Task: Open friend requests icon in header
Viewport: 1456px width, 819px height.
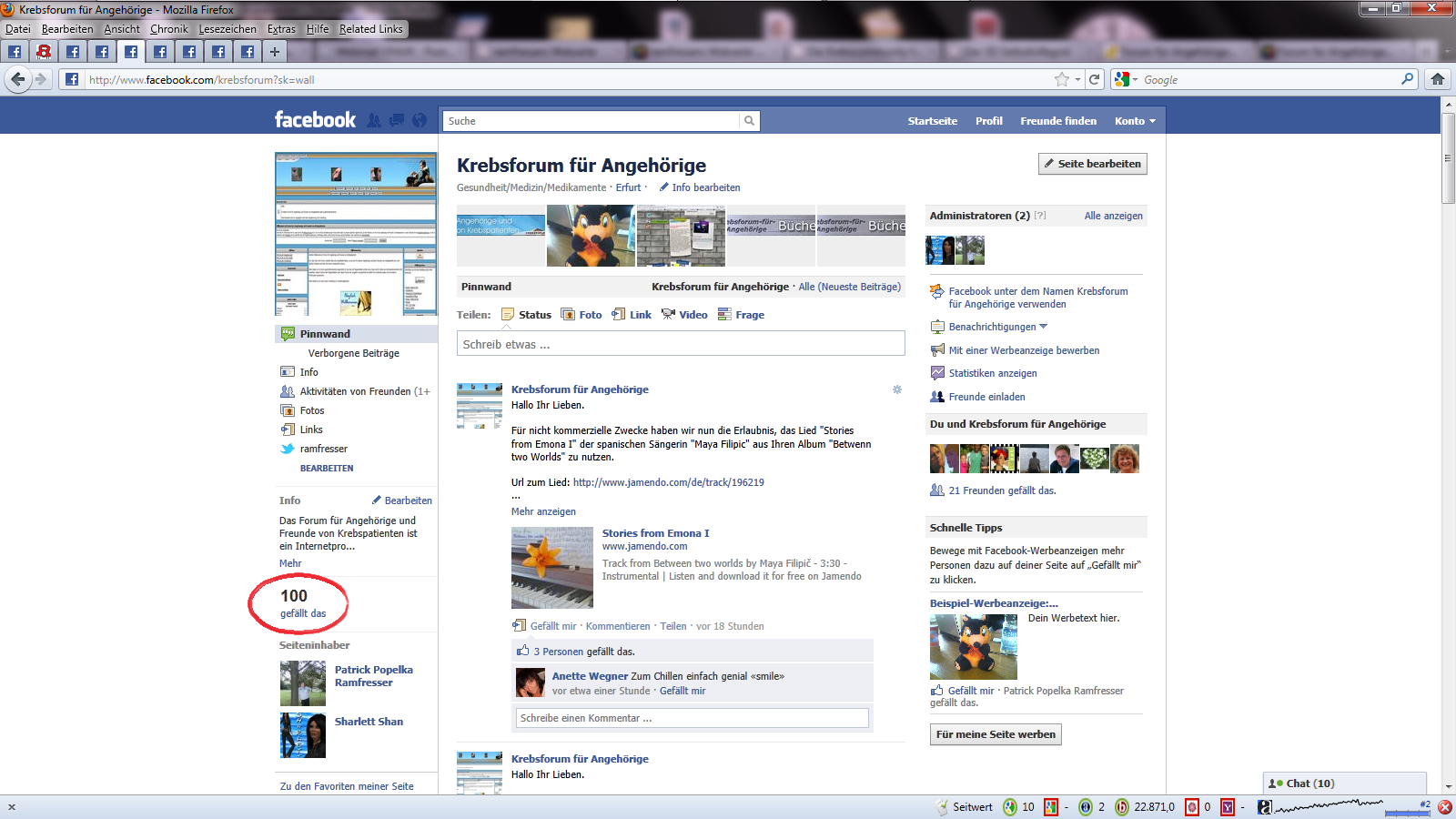Action: coord(374,120)
